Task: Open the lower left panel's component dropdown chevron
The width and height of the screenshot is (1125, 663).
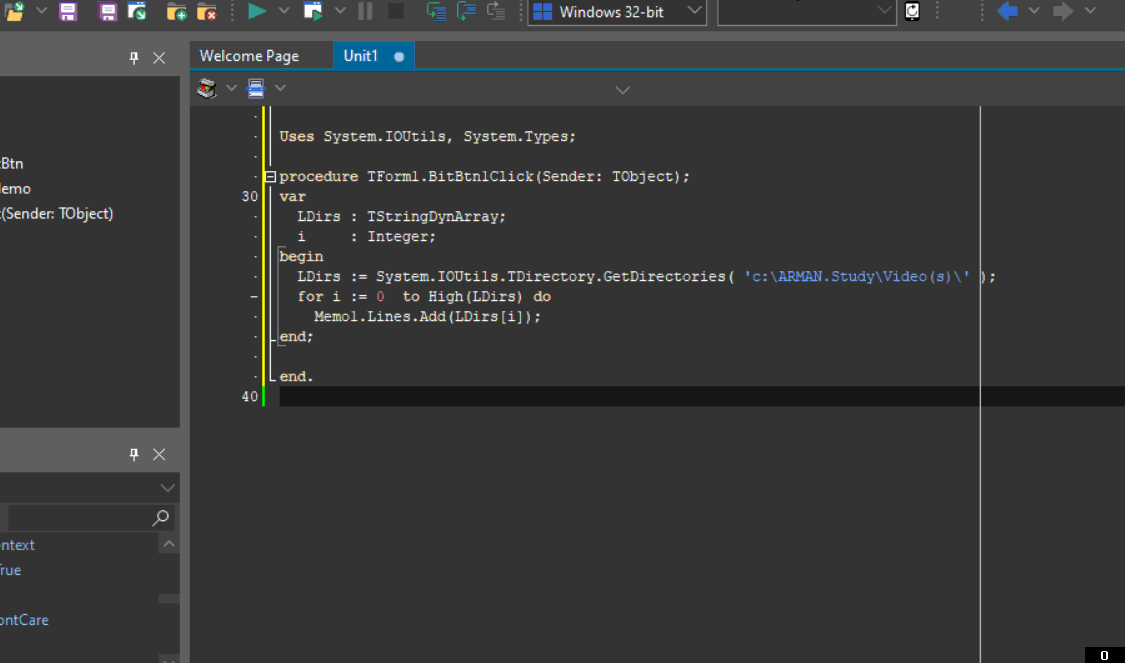Action: pos(167,488)
